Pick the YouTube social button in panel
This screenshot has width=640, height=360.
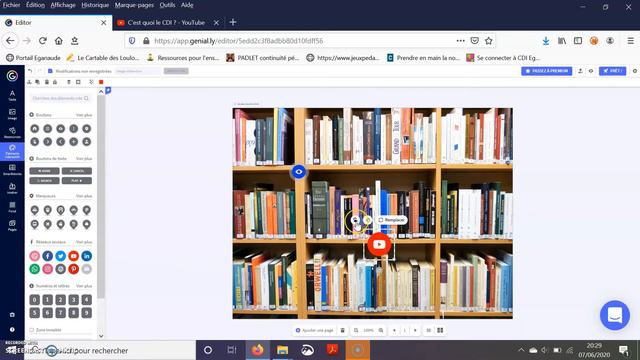tap(73, 256)
